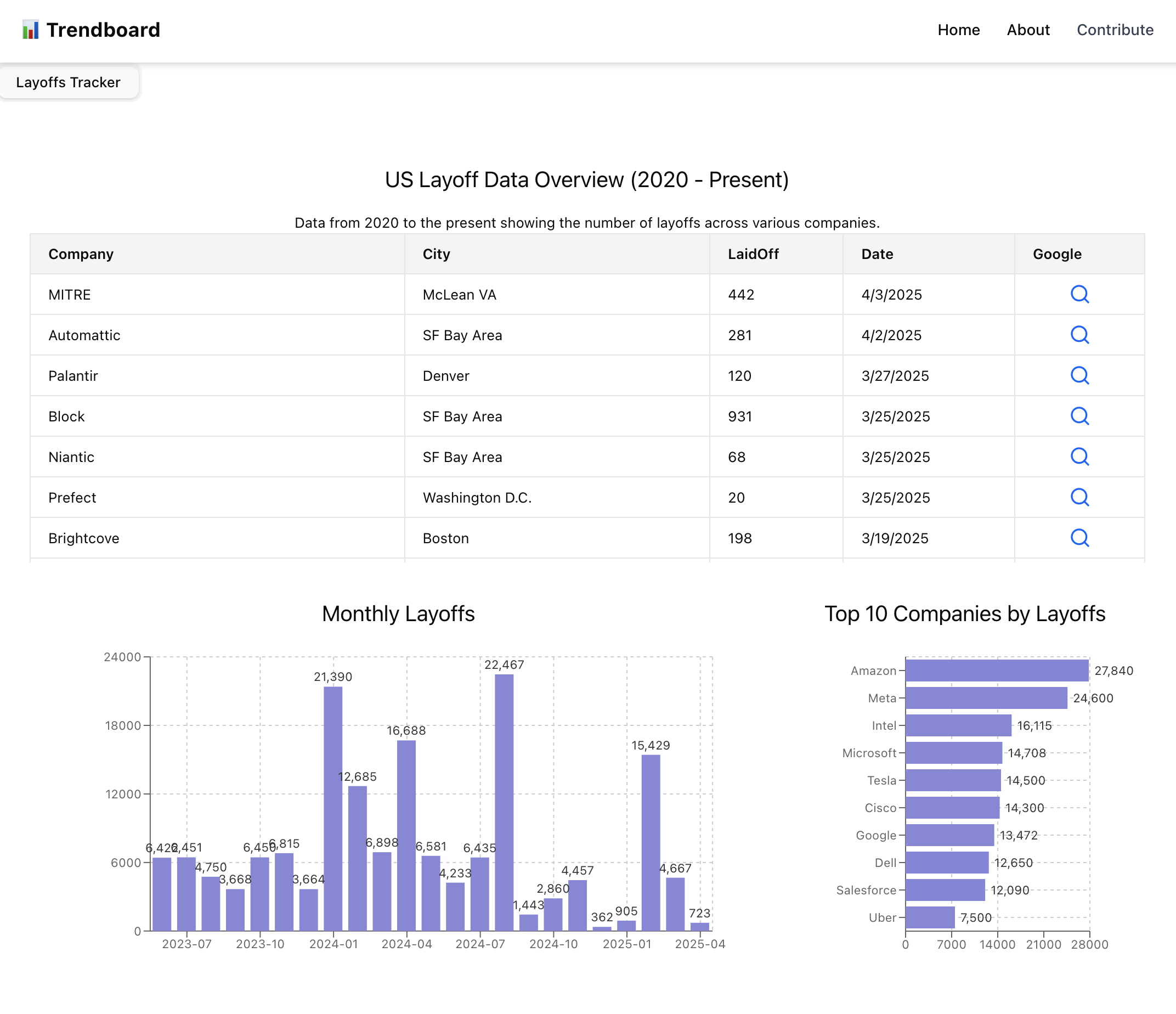
Task: Open Google search for Niantic row
Action: tap(1079, 457)
